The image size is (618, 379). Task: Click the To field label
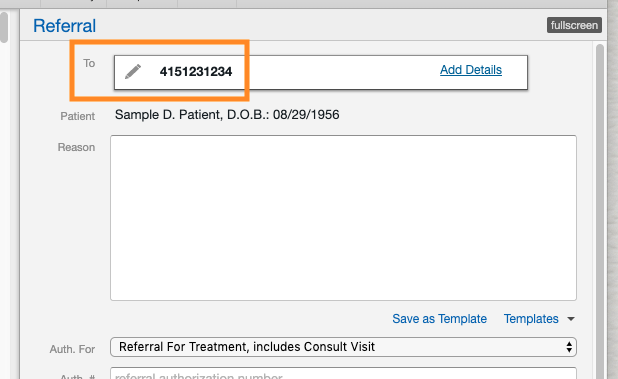tap(89, 63)
